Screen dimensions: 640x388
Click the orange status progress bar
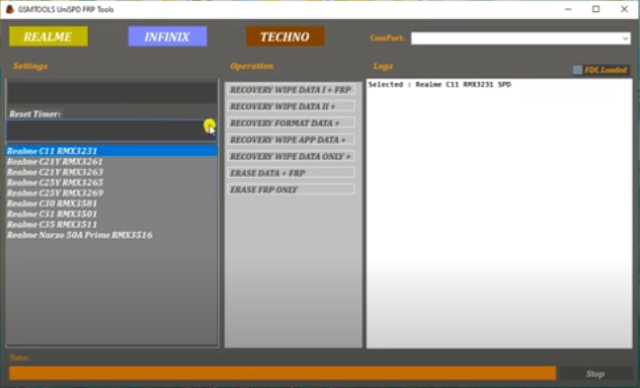coord(282,373)
